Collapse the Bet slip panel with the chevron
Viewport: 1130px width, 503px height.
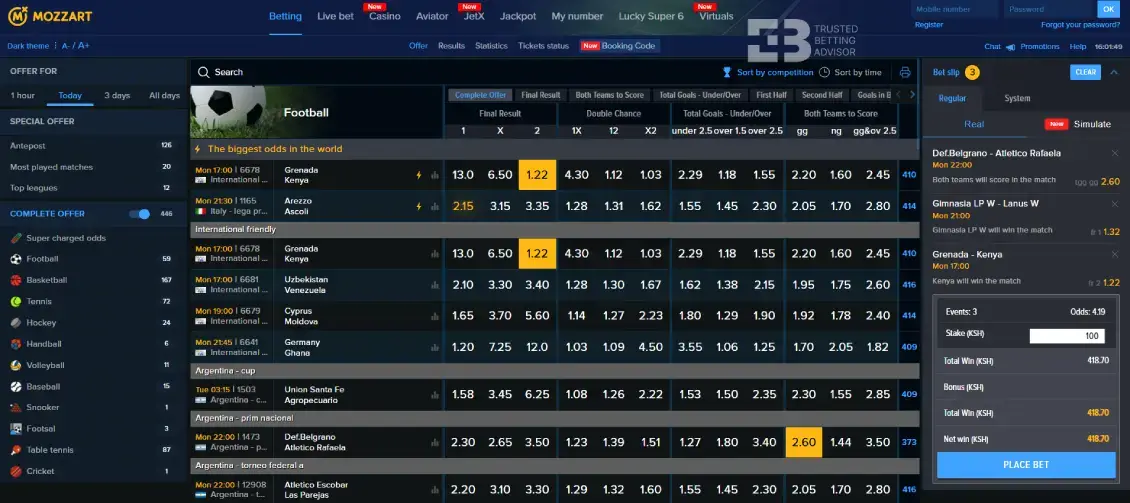pyautogui.click(x=1115, y=72)
